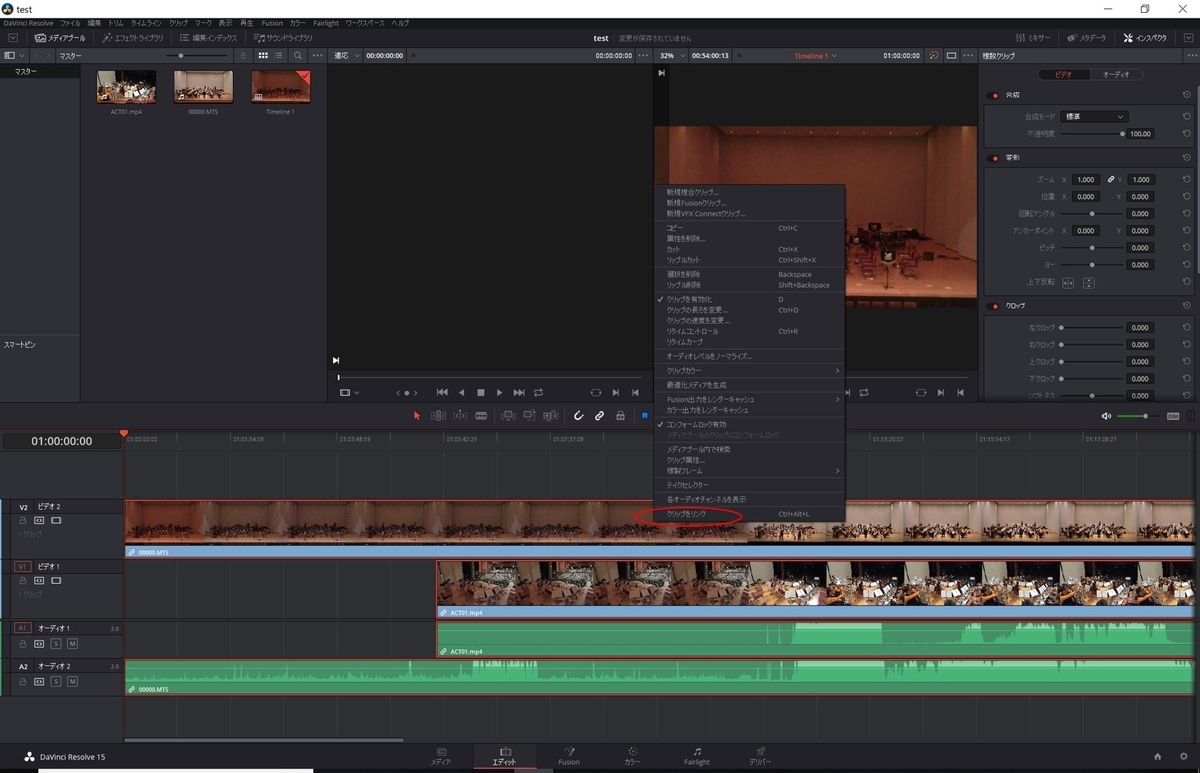Click the horizontal flip button
The image size is (1200, 773).
tap(1069, 283)
